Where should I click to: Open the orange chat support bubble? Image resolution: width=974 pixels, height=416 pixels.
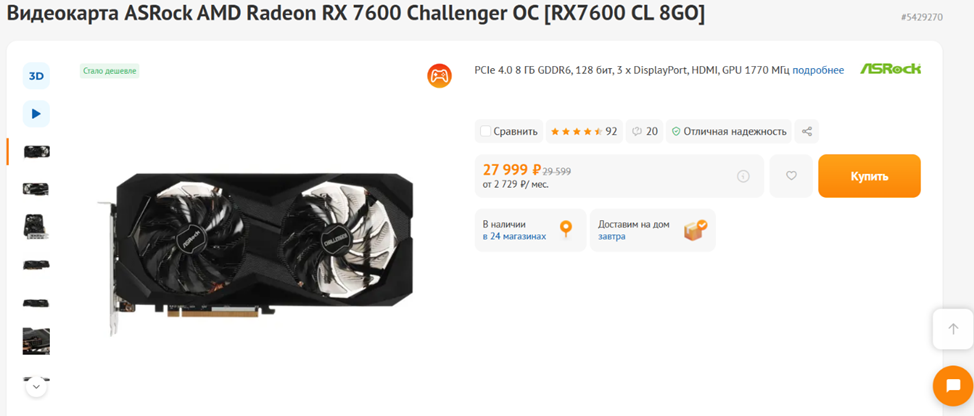[954, 386]
